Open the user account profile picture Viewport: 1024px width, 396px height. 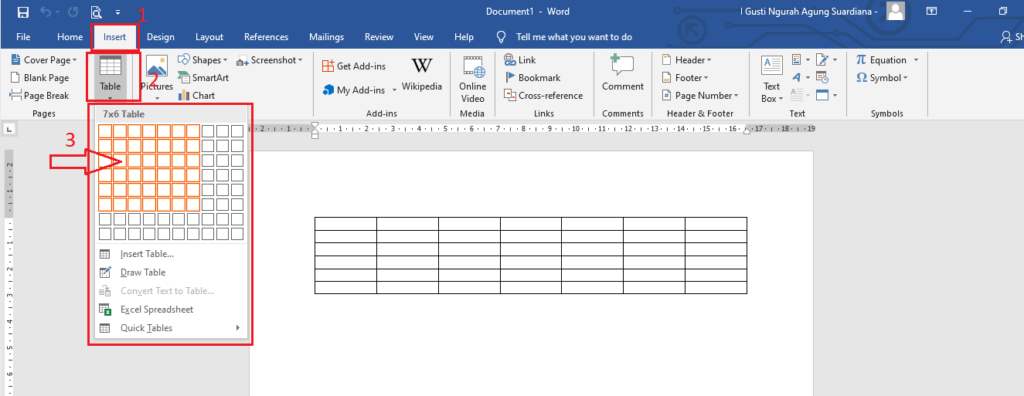pyautogui.click(x=896, y=11)
